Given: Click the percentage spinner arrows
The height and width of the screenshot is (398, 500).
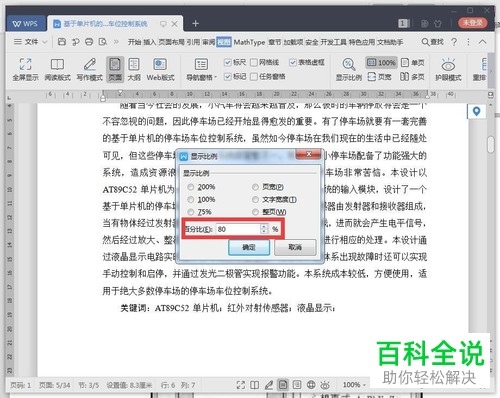Looking at the screenshot, I should pos(264,229).
